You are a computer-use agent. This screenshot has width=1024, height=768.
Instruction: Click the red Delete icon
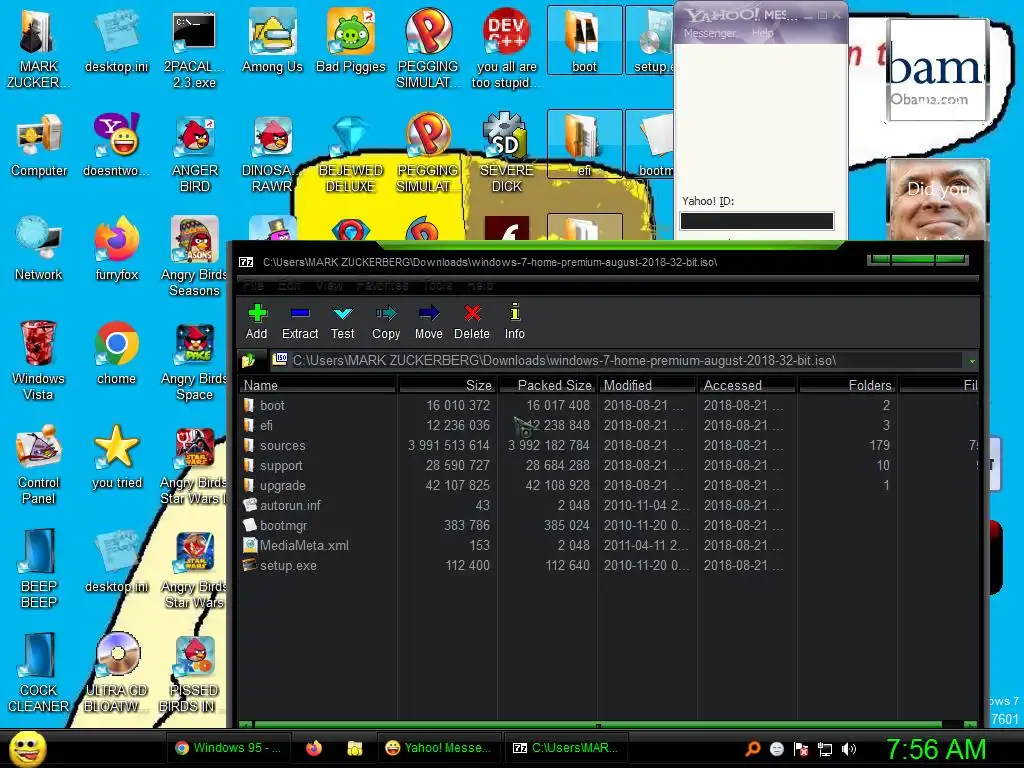coord(472,313)
